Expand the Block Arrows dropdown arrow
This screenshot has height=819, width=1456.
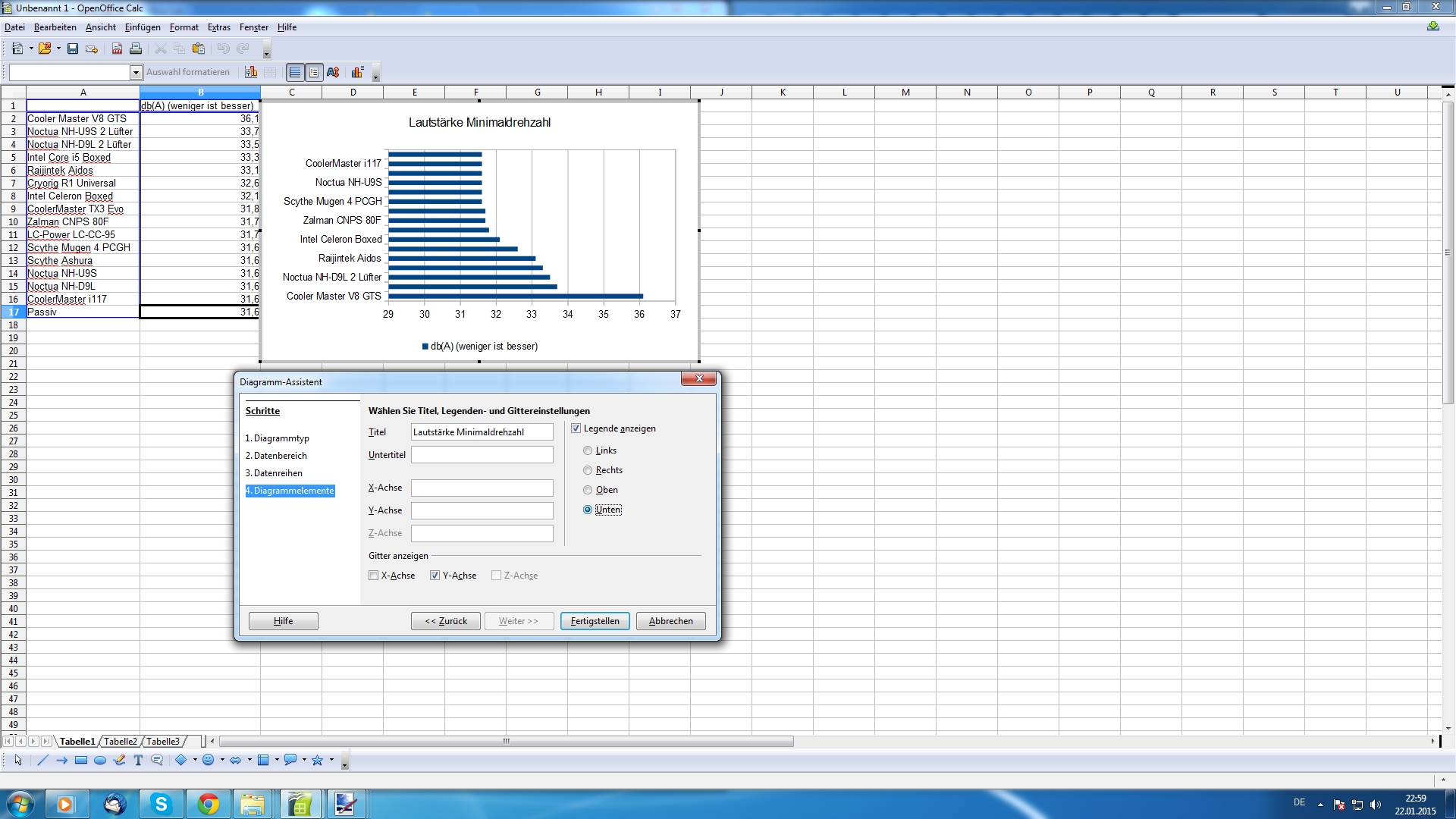(249, 760)
